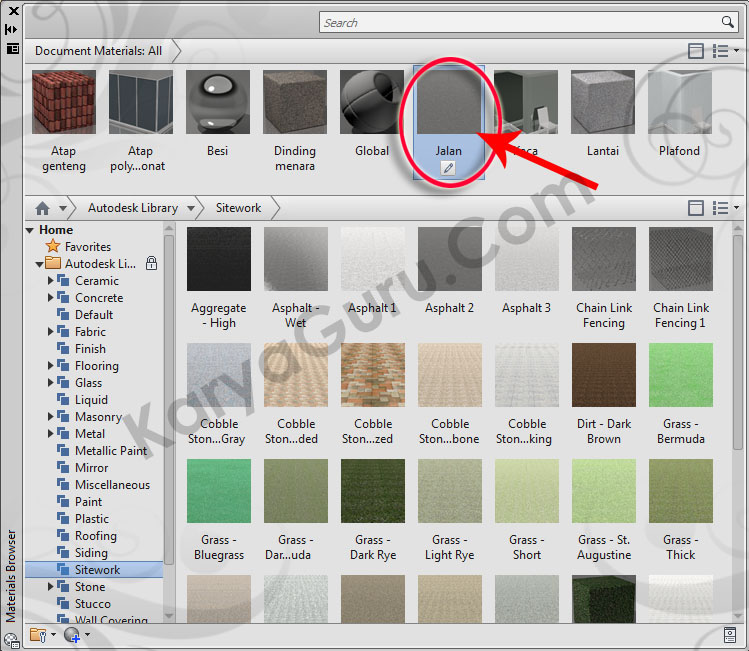The width and height of the screenshot is (749, 651).
Task: Open the Materials Editor icon at bottom right
Action: coord(730,634)
